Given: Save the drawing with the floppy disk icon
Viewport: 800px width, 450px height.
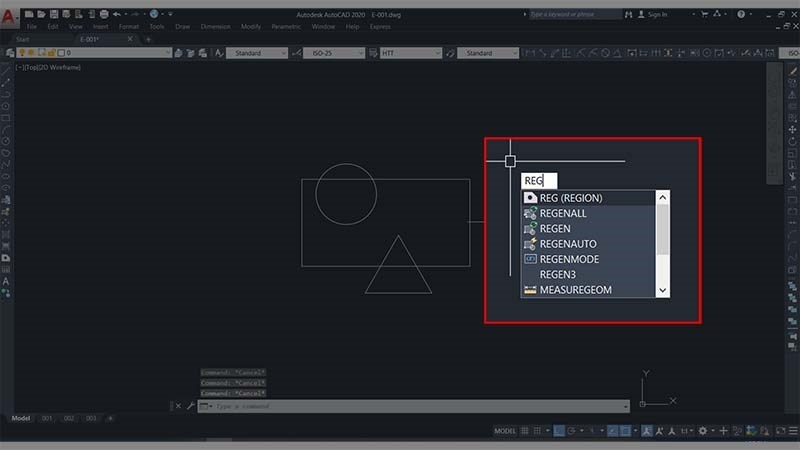Looking at the screenshot, I should [x=54, y=14].
